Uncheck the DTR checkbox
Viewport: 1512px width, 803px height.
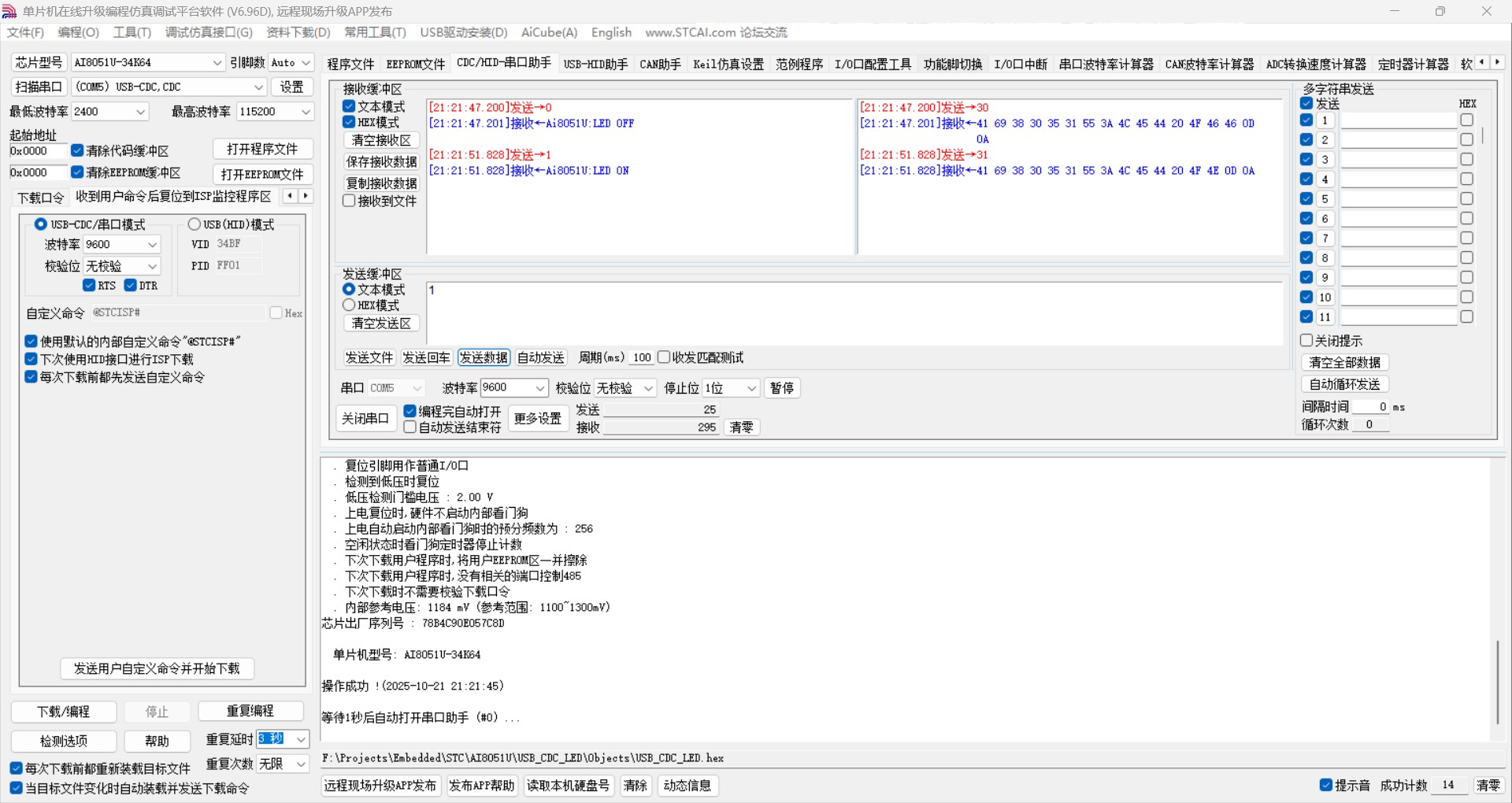(x=131, y=285)
